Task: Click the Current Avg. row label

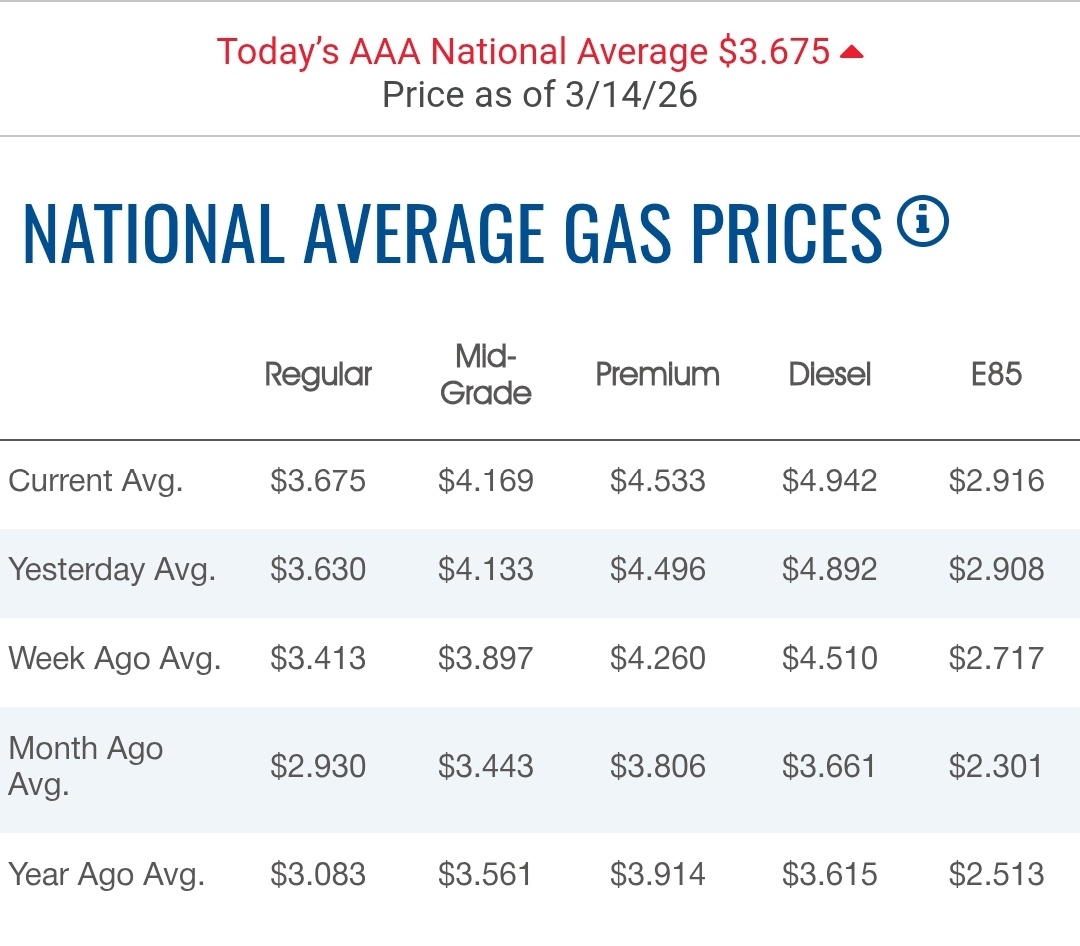Action: coord(96,481)
